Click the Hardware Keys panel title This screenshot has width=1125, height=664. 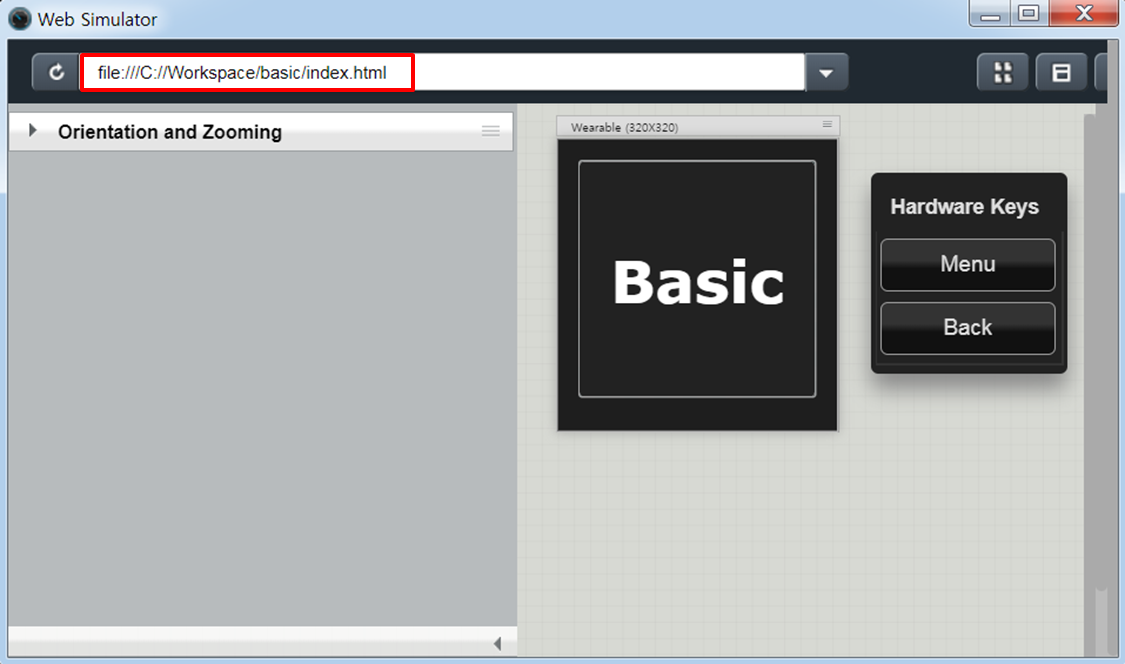[x=964, y=206]
